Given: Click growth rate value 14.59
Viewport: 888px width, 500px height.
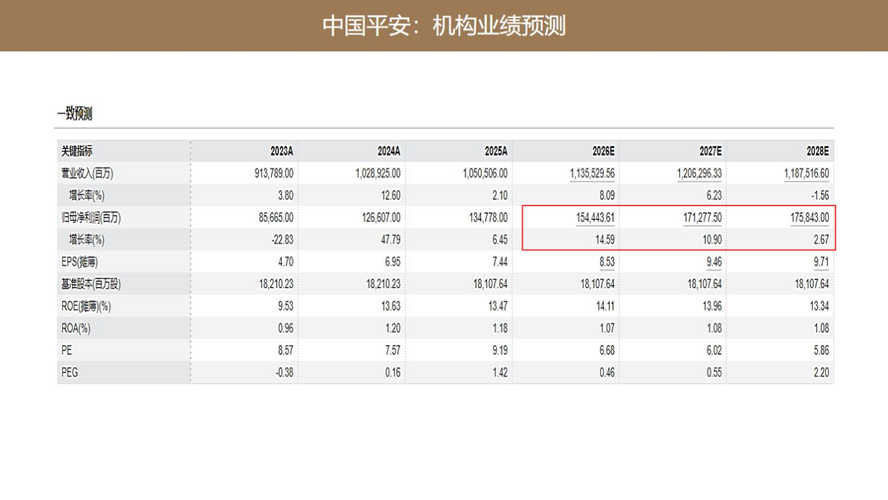Looking at the screenshot, I should pyautogui.click(x=604, y=240).
